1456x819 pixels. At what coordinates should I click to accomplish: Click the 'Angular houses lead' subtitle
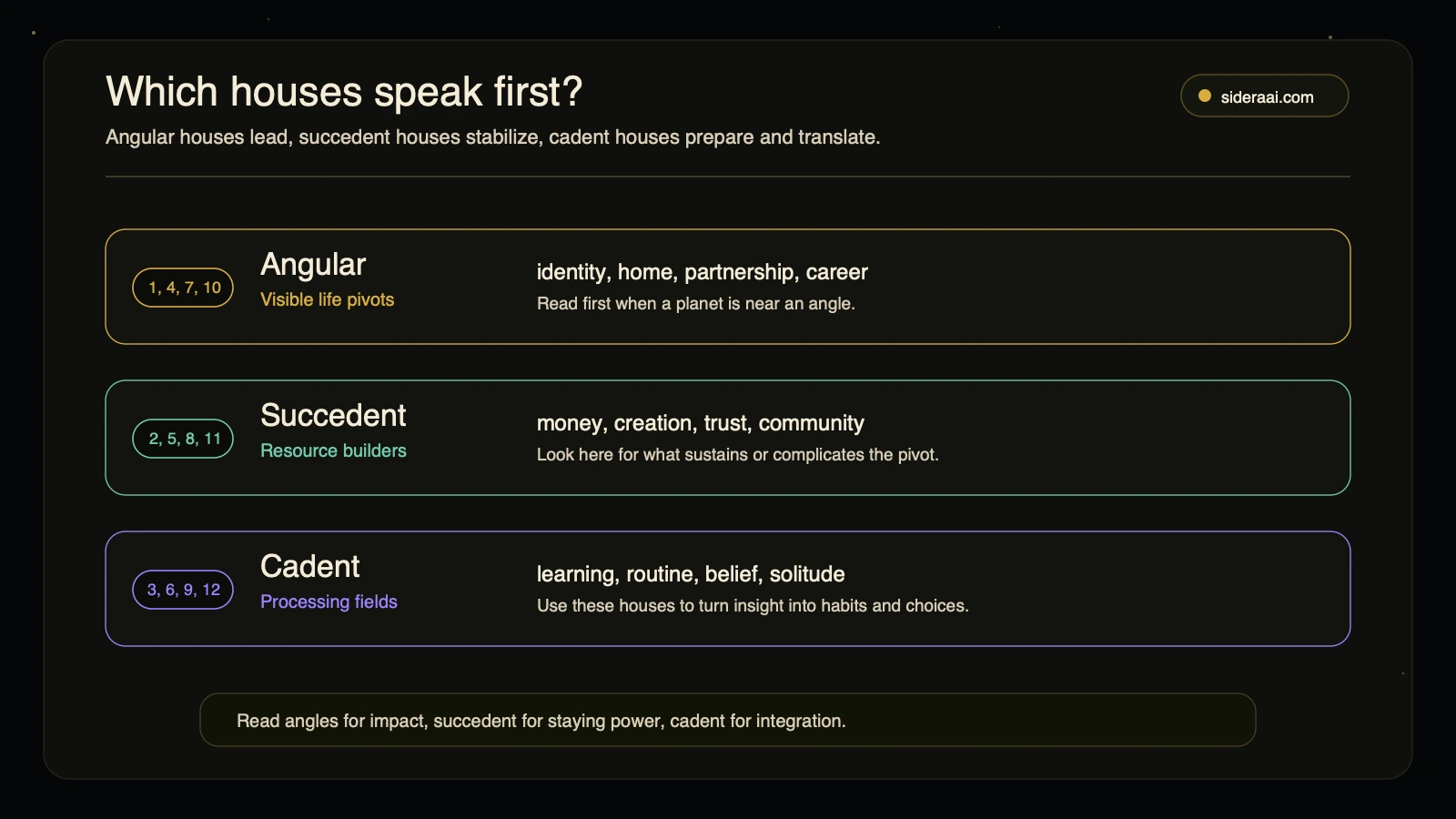pos(492,137)
